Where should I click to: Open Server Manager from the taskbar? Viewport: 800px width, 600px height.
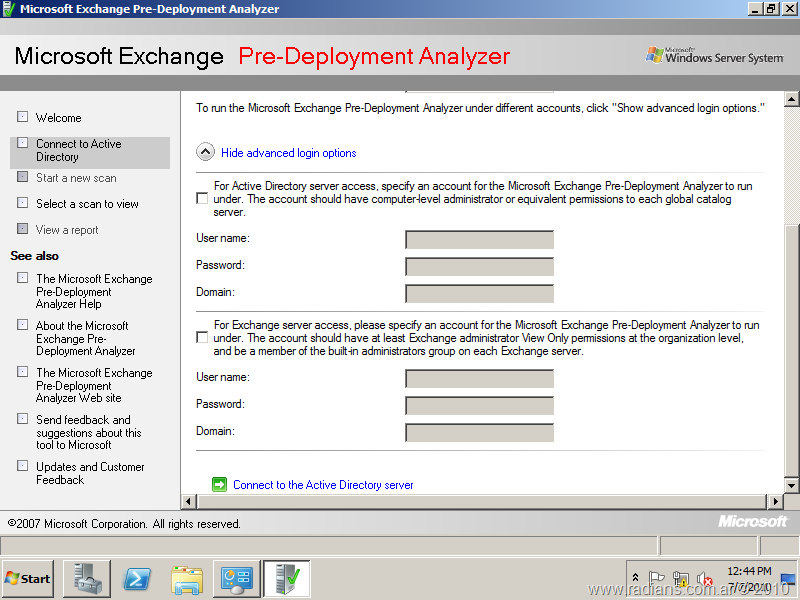coord(87,579)
